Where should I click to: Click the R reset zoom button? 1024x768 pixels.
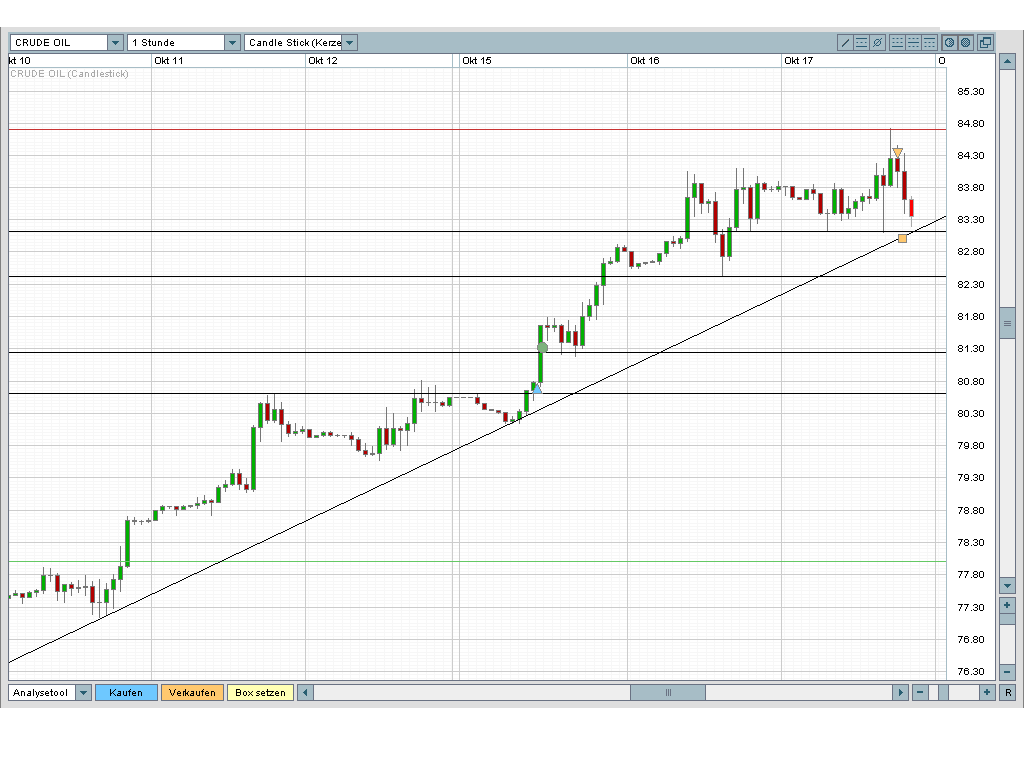[1008, 693]
